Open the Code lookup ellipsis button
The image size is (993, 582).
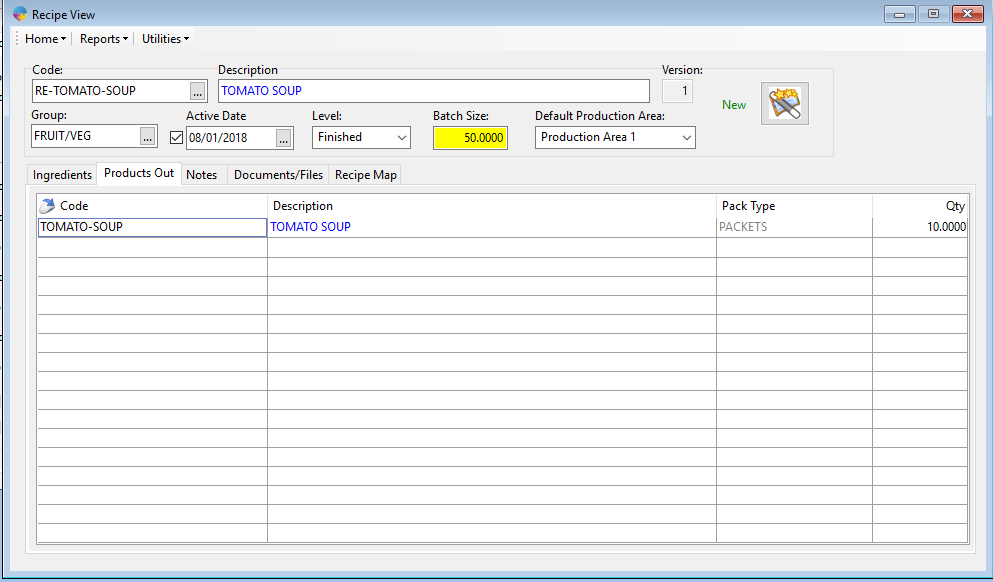198,91
